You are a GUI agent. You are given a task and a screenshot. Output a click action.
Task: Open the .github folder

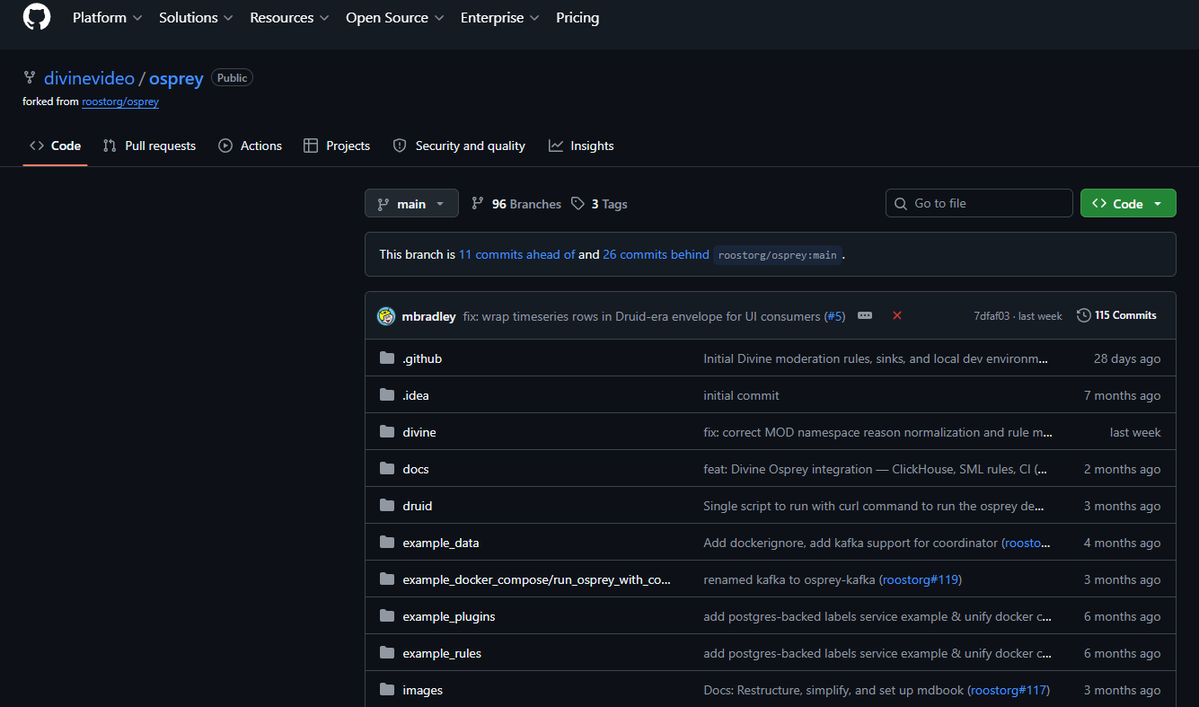click(422, 358)
